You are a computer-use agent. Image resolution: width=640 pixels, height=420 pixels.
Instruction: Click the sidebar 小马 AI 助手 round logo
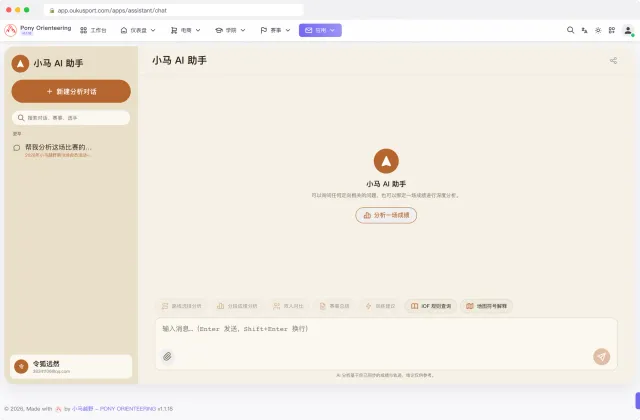(x=20, y=64)
